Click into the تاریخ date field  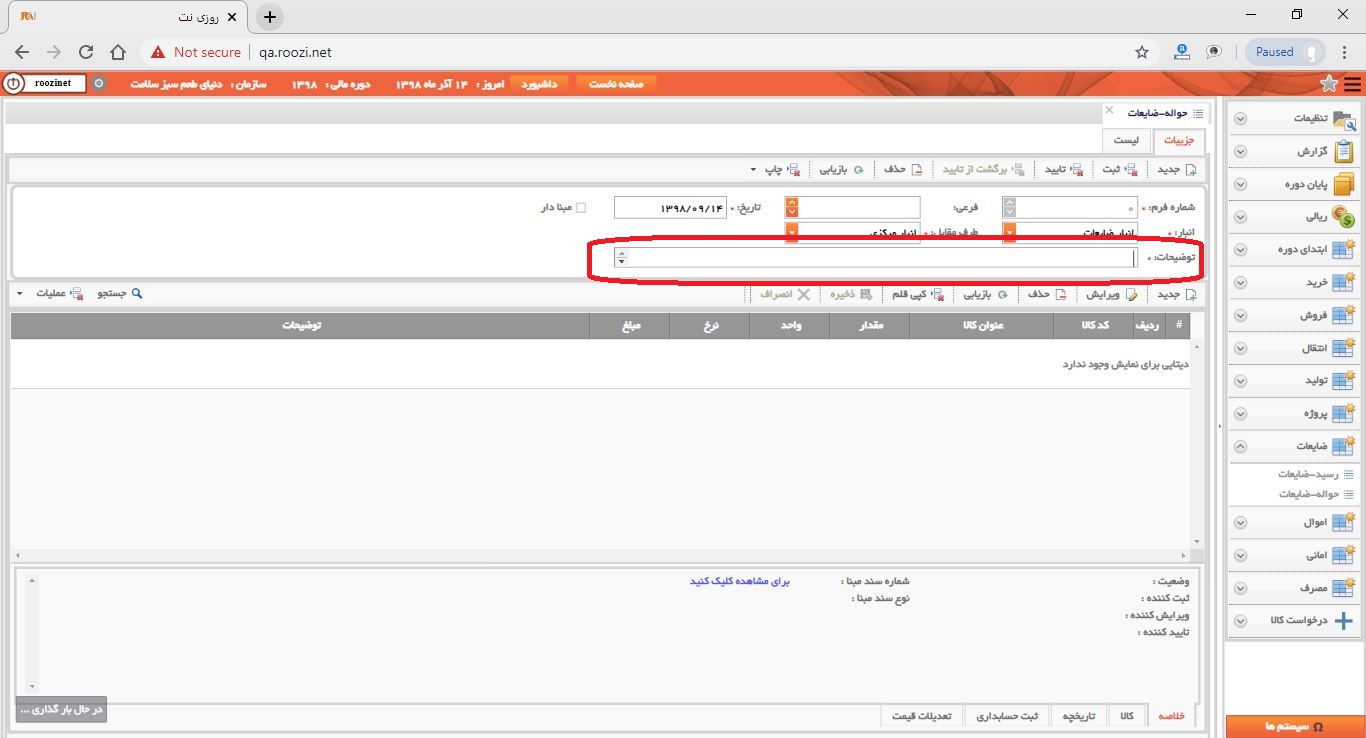click(670, 208)
